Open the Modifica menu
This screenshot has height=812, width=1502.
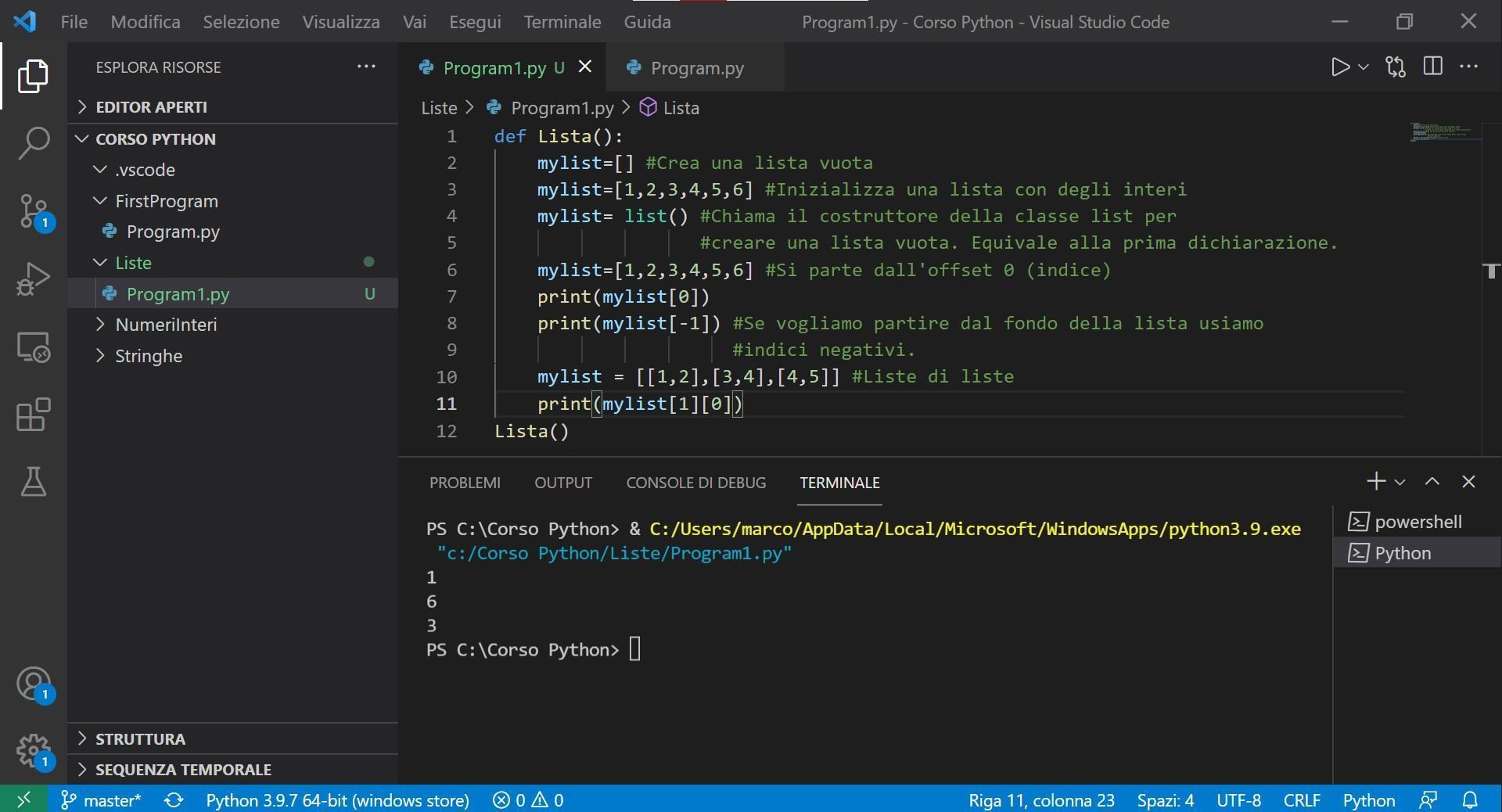click(146, 22)
